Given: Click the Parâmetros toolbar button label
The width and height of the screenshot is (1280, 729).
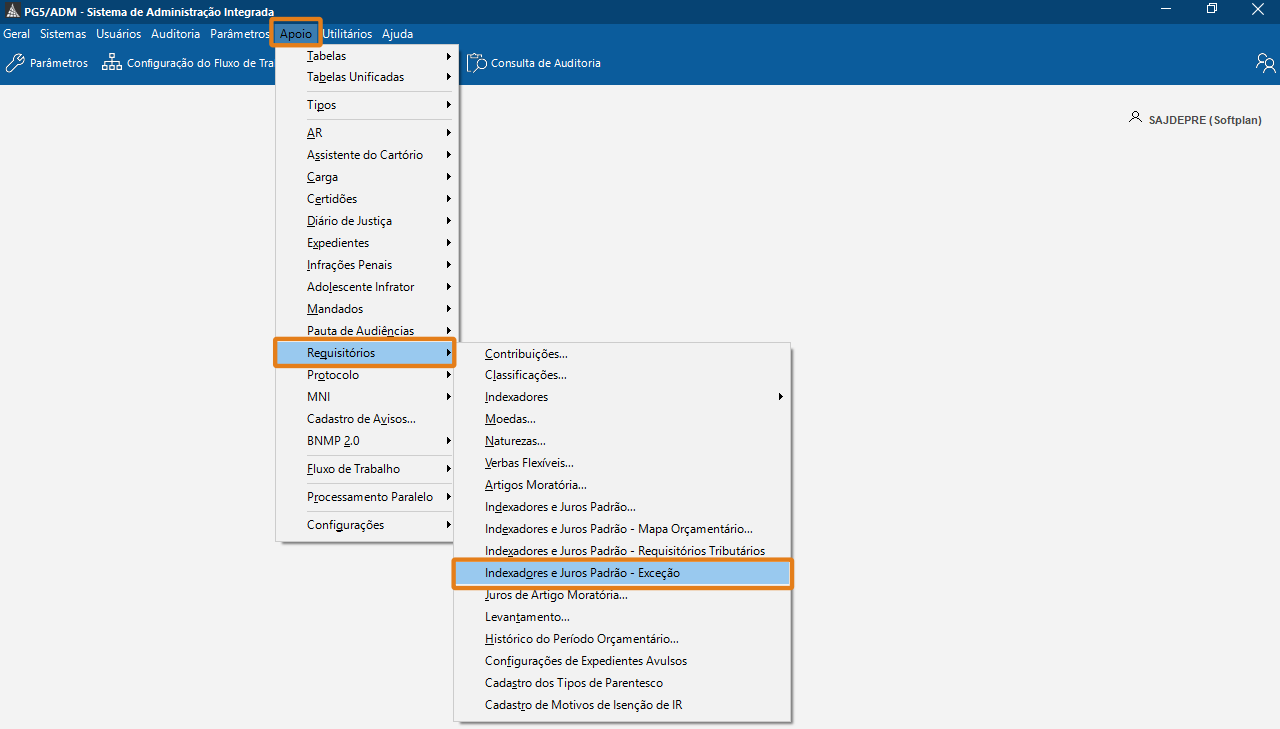Looking at the screenshot, I should [59, 63].
